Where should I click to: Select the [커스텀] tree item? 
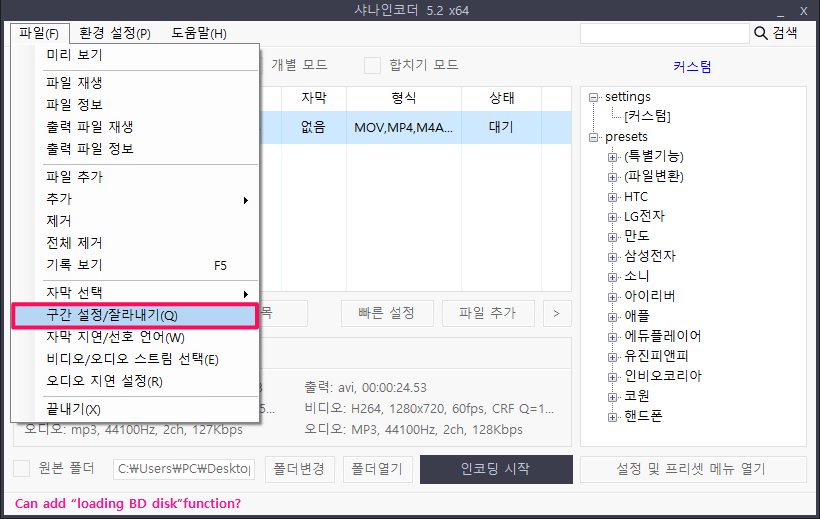pyautogui.click(x=647, y=116)
